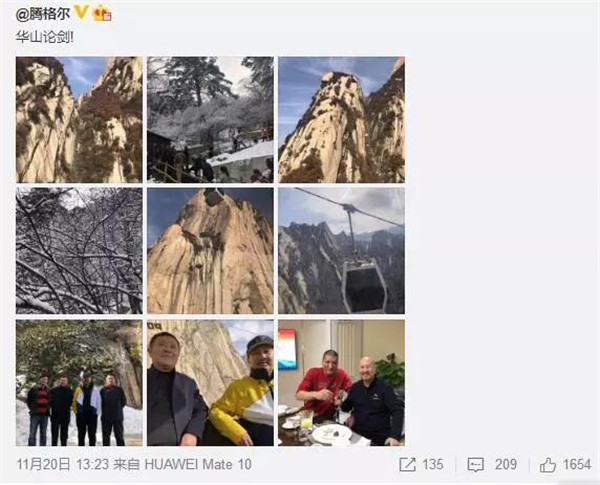Click the like count 1654

click(x=577, y=465)
